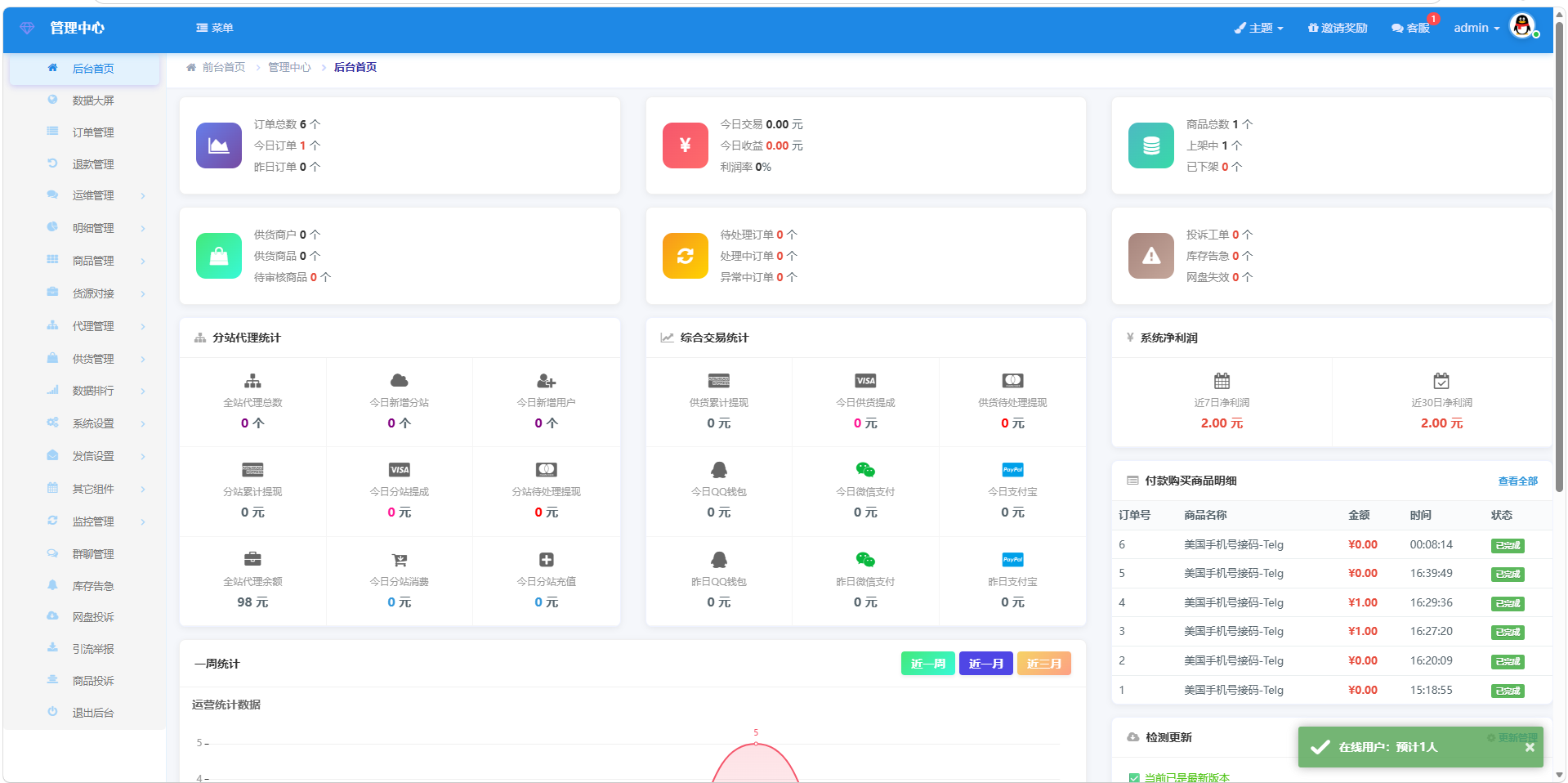Click order 4 product name 美国手机号接码-Telg

coord(1233,602)
